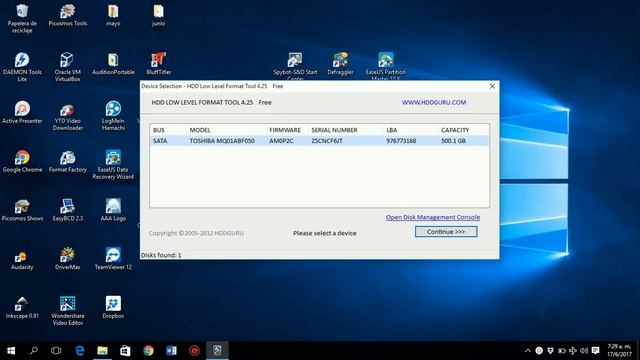
Task: Launch LogMeIn Hamachi desktop icon
Action: point(113,116)
